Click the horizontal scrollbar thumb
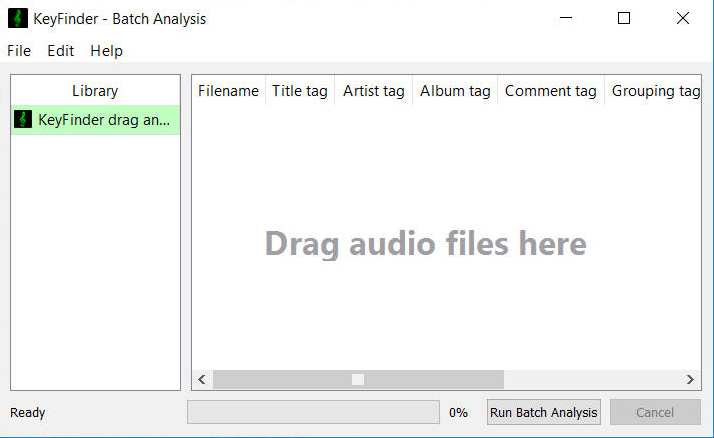 (358, 379)
